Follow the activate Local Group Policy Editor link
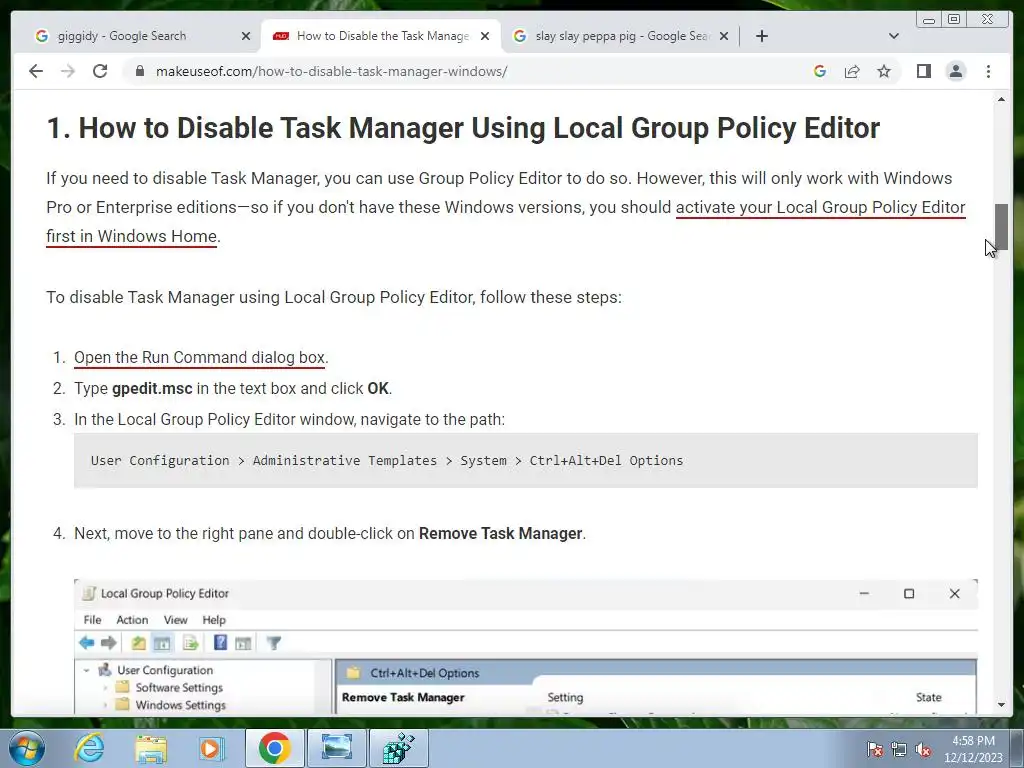Image resolution: width=1024 pixels, height=768 pixels. tap(820, 208)
